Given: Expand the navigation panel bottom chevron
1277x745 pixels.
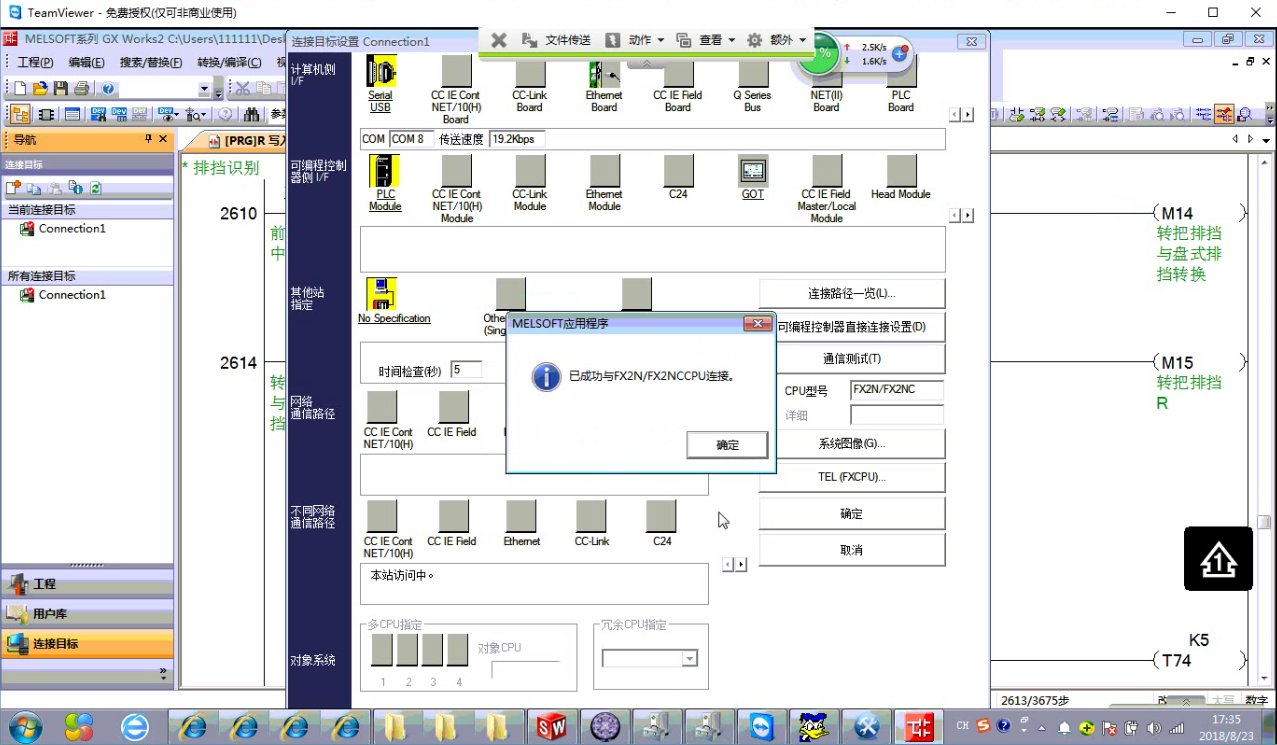Looking at the screenshot, I should click(163, 675).
